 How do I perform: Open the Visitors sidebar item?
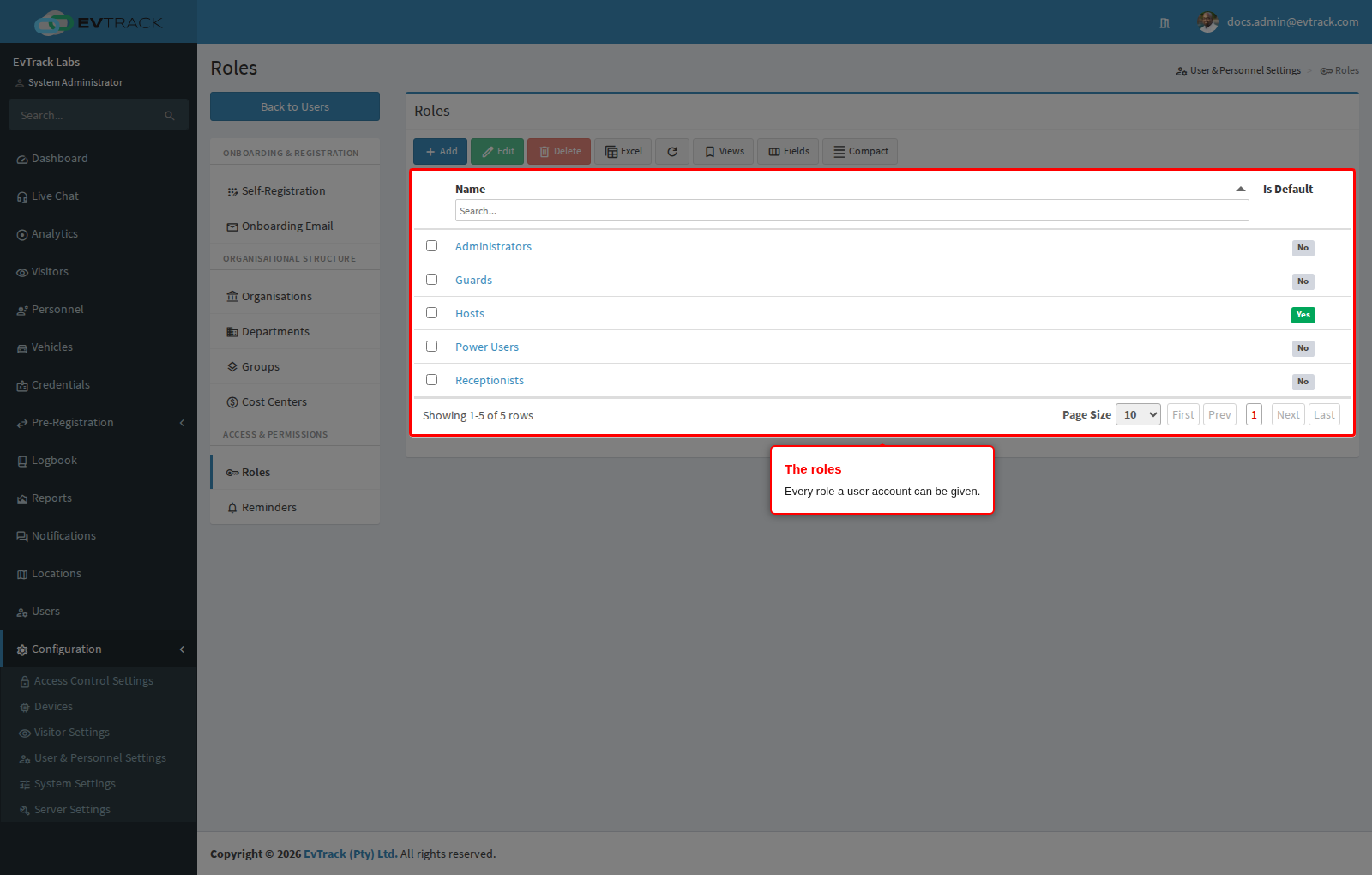[x=99, y=272]
